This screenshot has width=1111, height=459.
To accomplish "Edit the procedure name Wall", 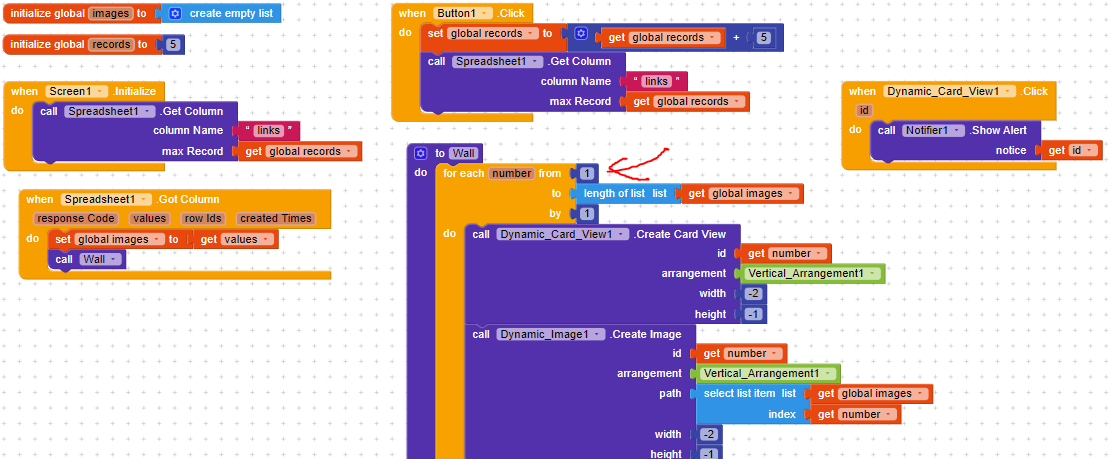I will pyautogui.click(x=463, y=154).
